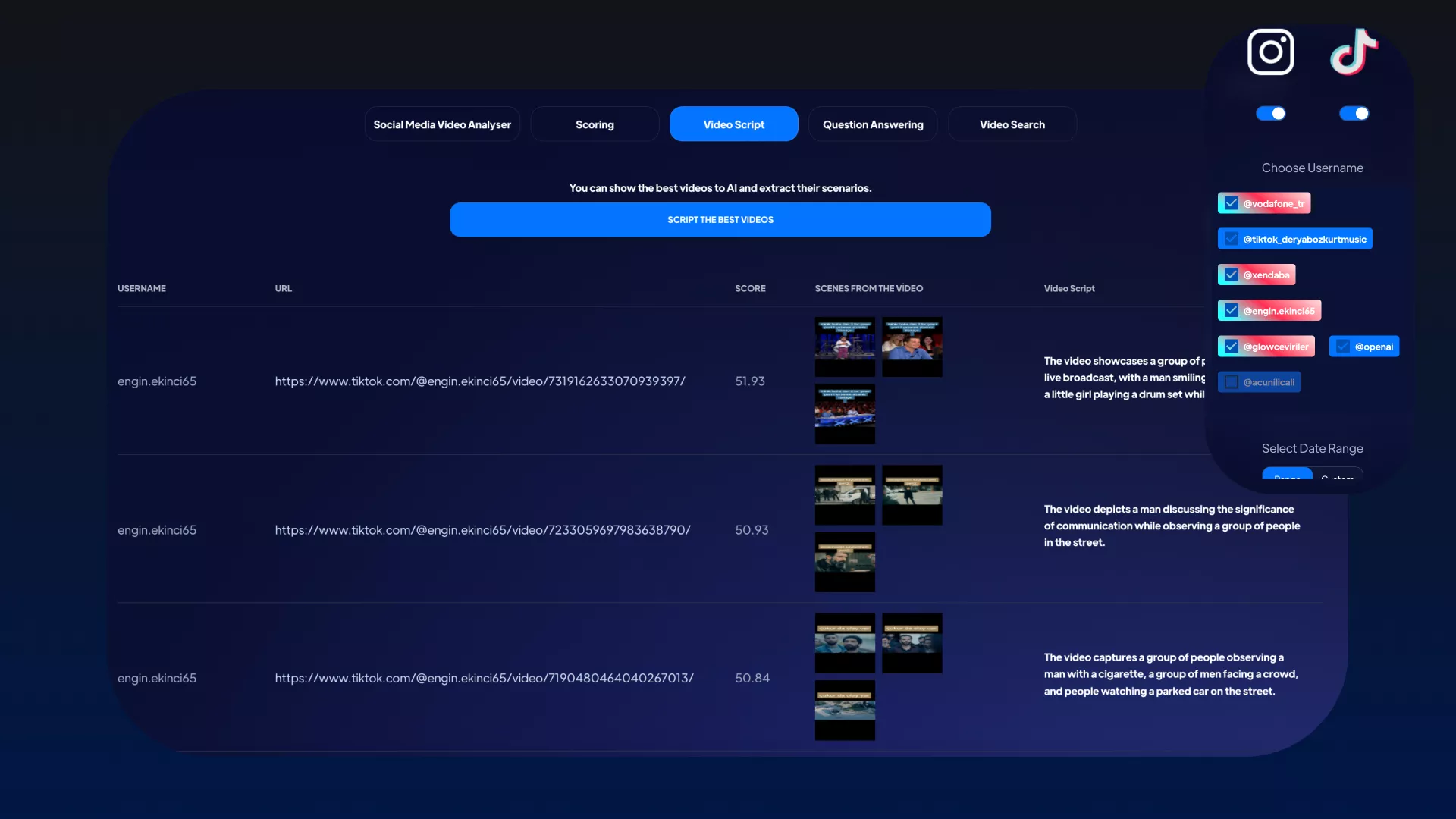The image size is (1456, 819).
Task: Uncheck the @xendaba username checkbox
Action: 1232,275
